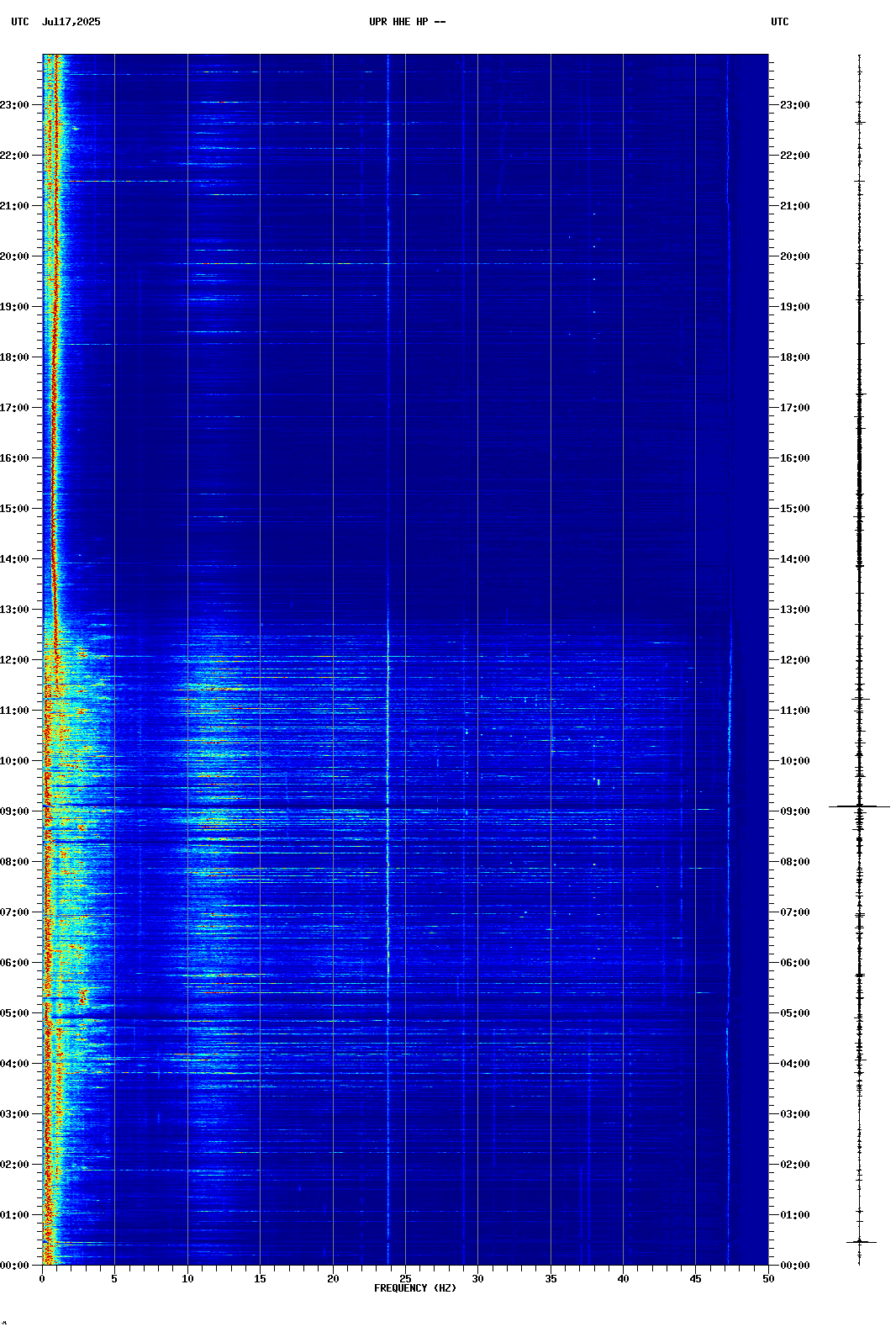Click the 07:00 label on the right time axis
The height and width of the screenshot is (1332, 896).
(x=795, y=912)
